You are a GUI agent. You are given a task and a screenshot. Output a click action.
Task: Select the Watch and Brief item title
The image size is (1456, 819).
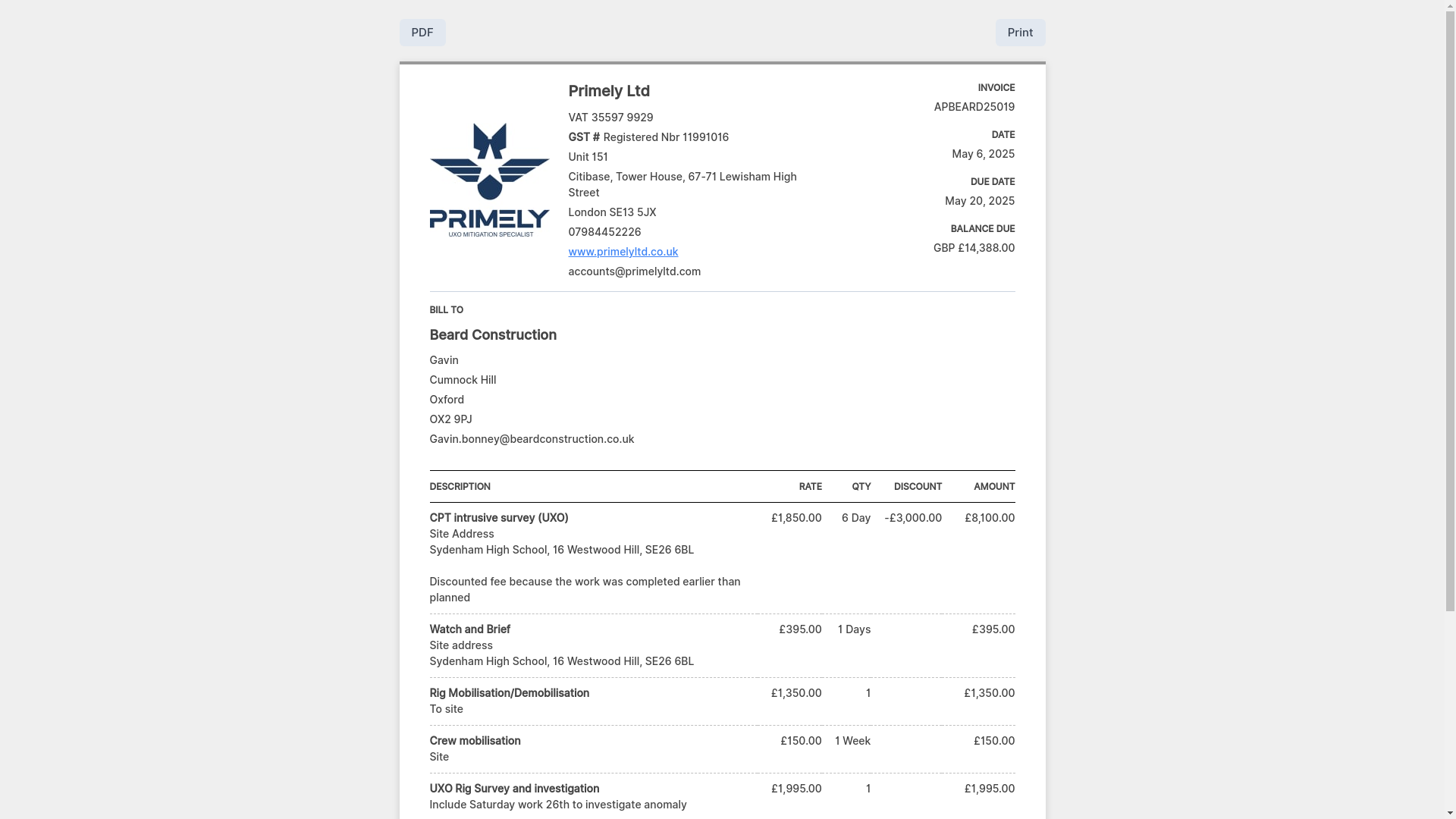470,629
